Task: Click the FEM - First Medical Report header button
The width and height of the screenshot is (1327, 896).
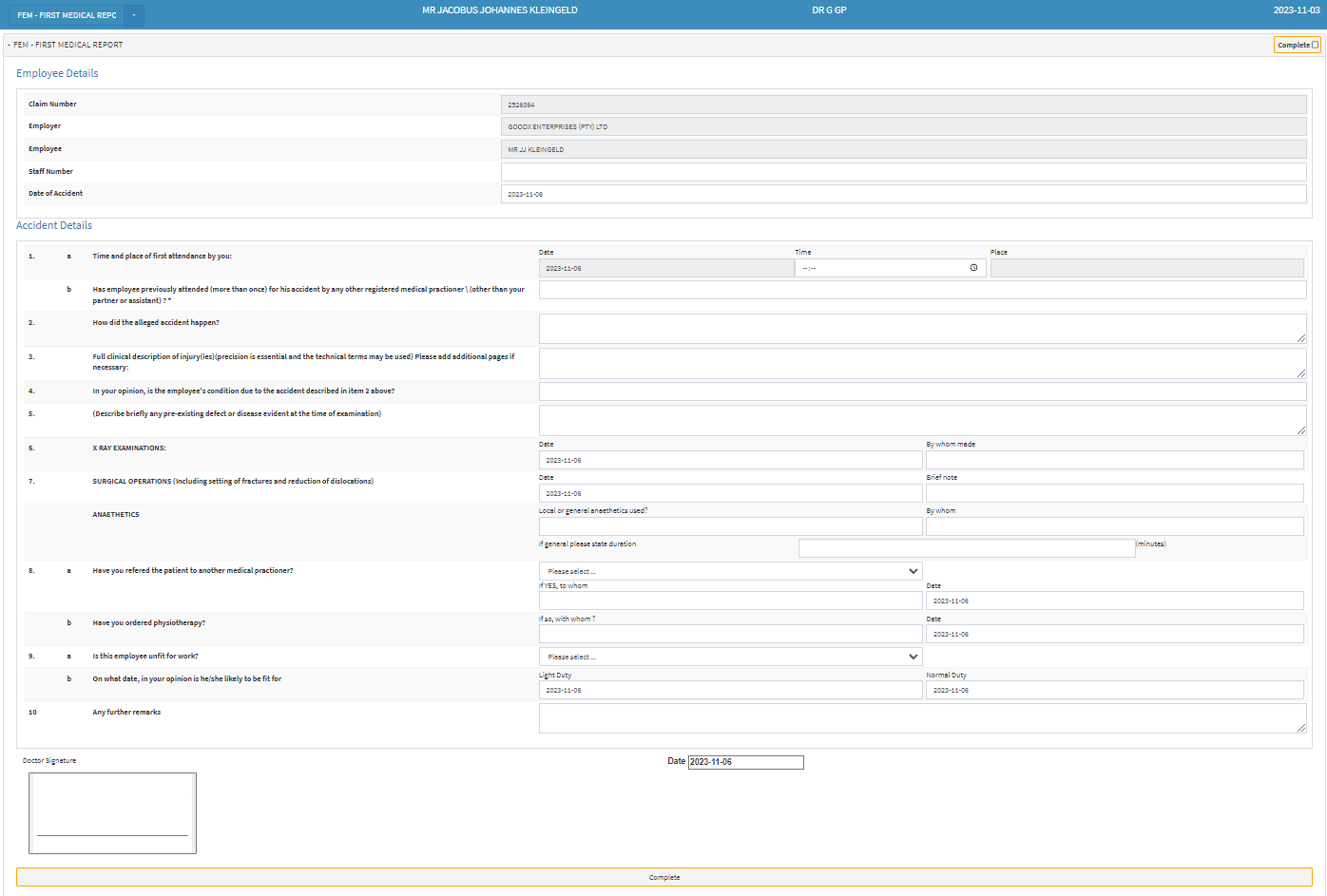Action: tap(67, 15)
